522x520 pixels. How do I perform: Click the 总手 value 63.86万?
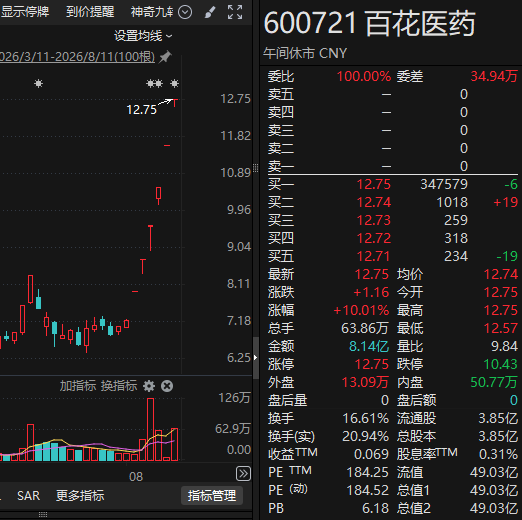pos(365,328)
